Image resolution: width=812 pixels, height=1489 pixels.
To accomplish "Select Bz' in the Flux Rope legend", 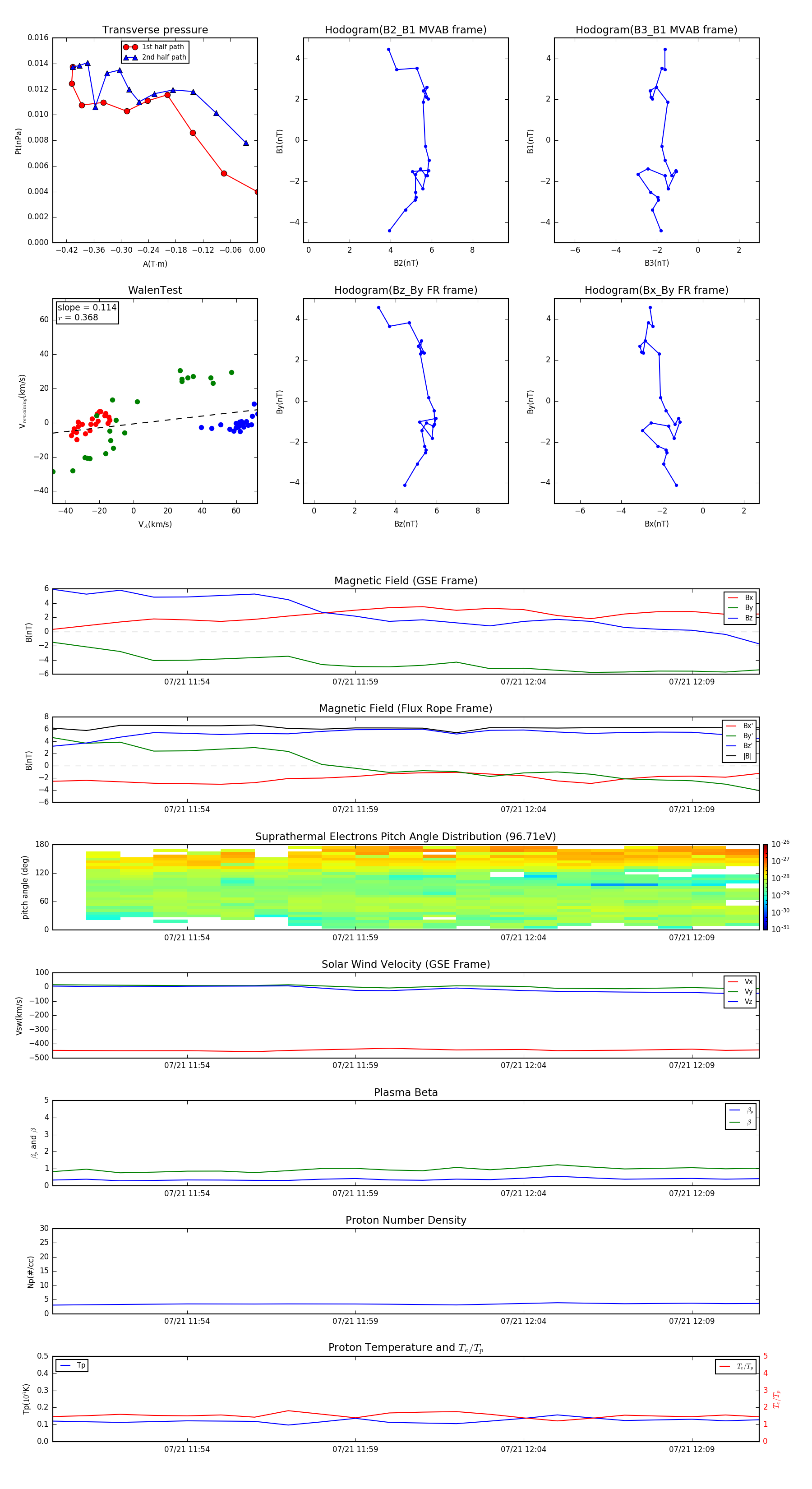I will click(740, 746).
